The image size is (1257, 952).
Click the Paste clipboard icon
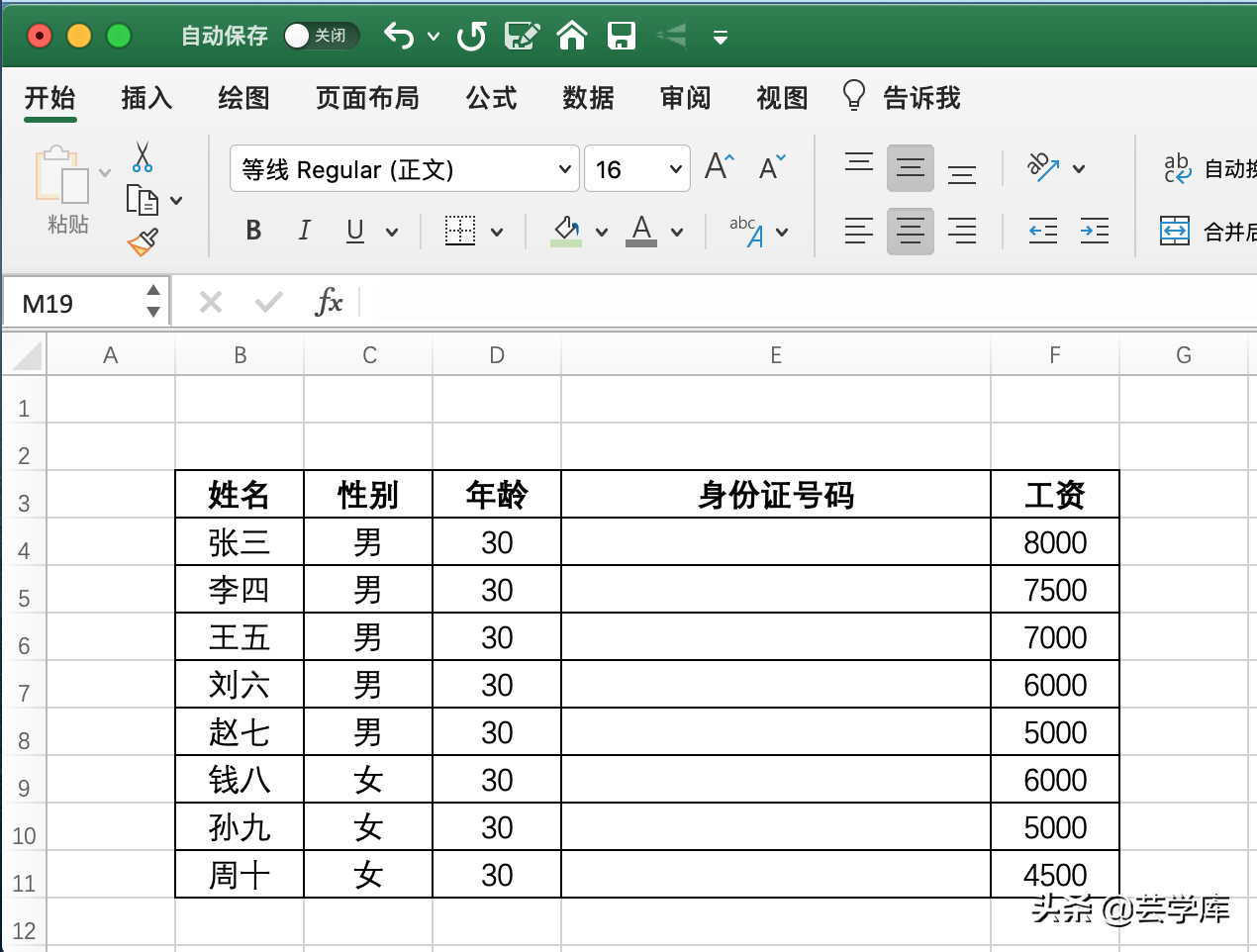click(61, 176)
